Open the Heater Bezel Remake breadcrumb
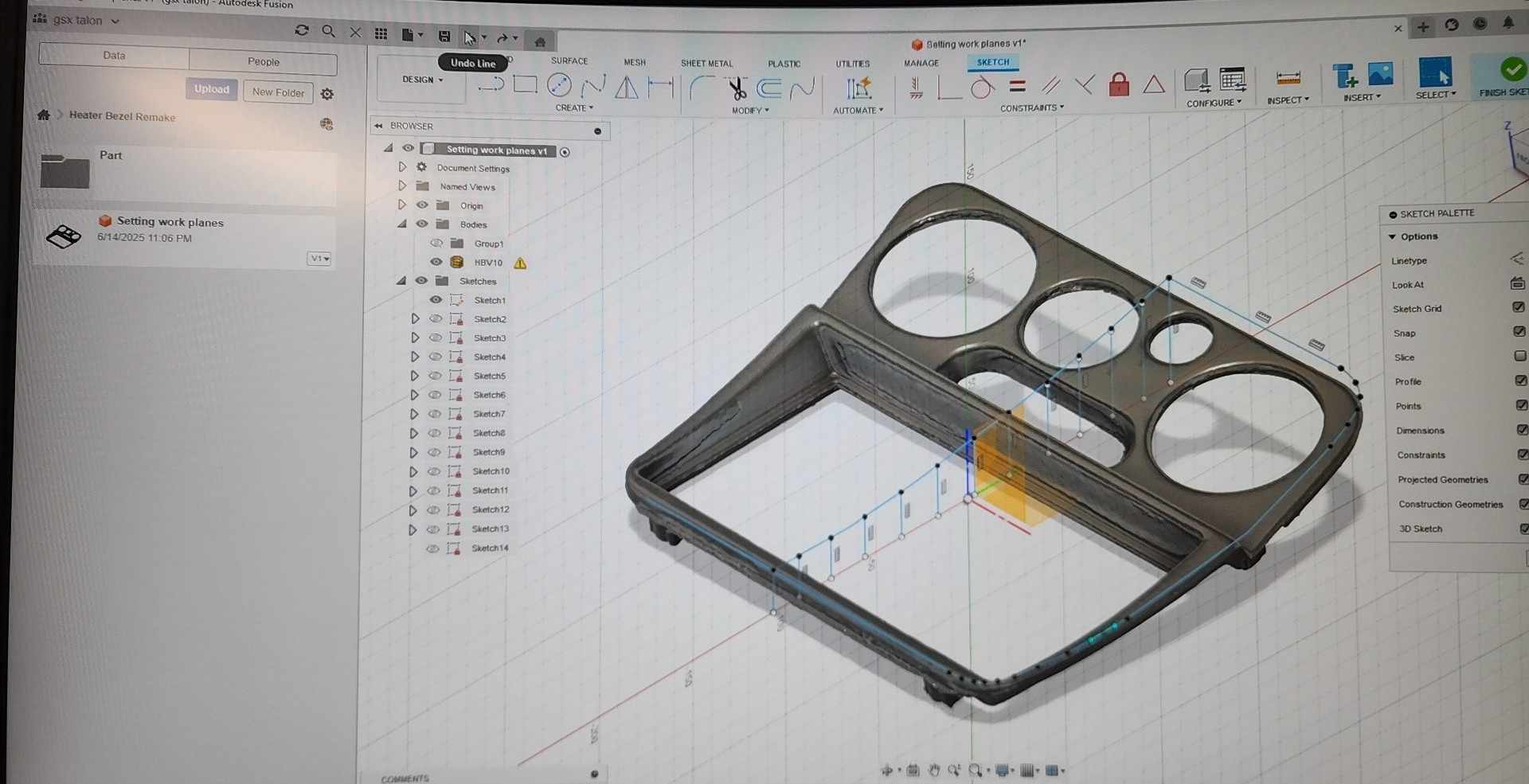 122,115
